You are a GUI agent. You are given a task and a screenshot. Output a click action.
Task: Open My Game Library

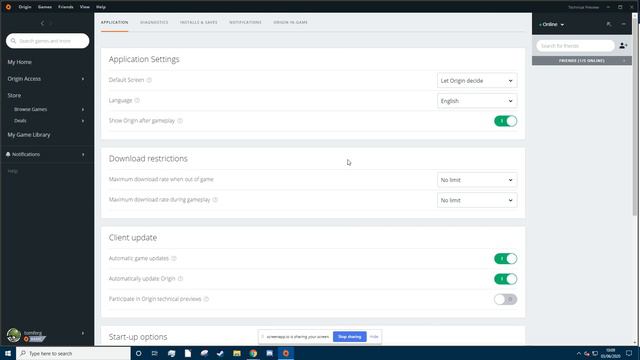click(29, 135)
